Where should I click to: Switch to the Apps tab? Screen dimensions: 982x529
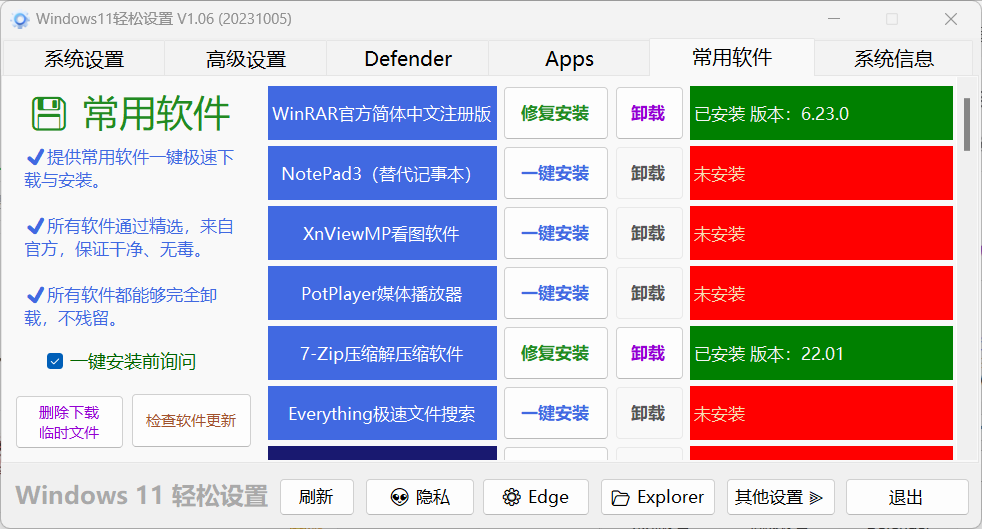[x=569, y=59]
